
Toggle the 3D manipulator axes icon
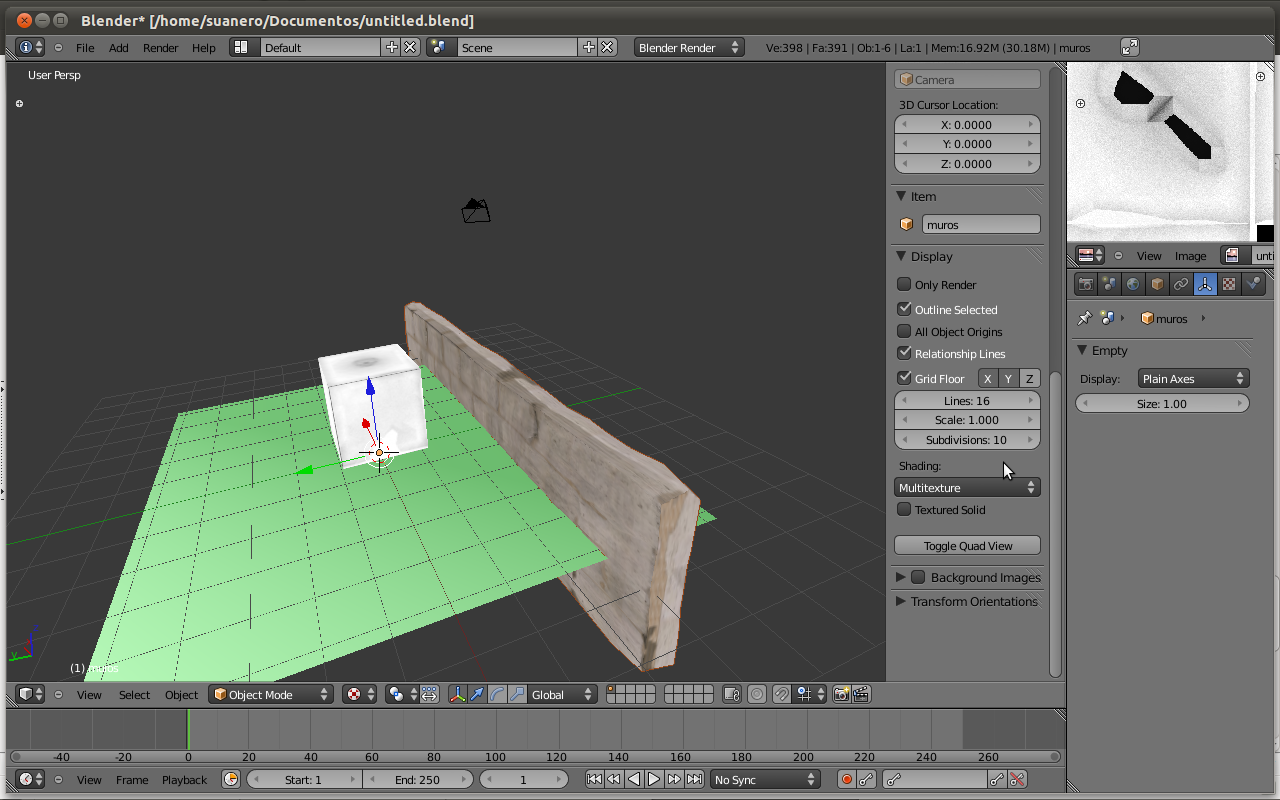click(457, 694)
